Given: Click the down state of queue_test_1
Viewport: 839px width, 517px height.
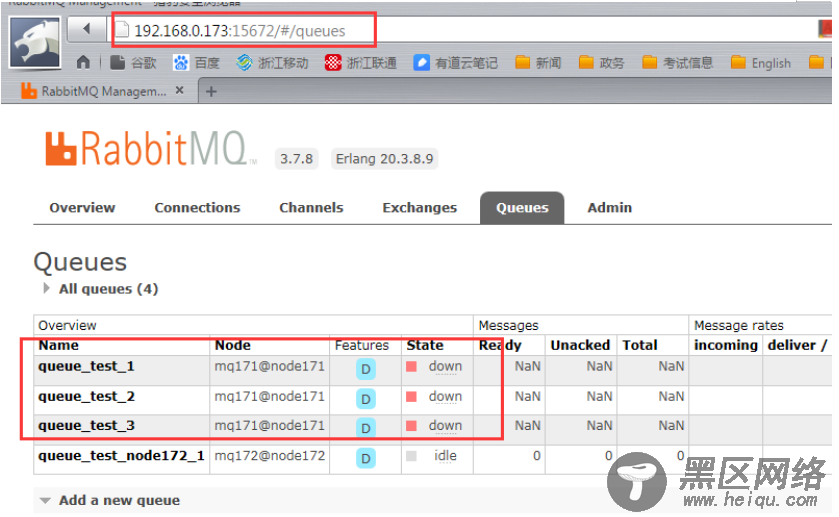Looking at the screenshot, I should tap(445, 367).
